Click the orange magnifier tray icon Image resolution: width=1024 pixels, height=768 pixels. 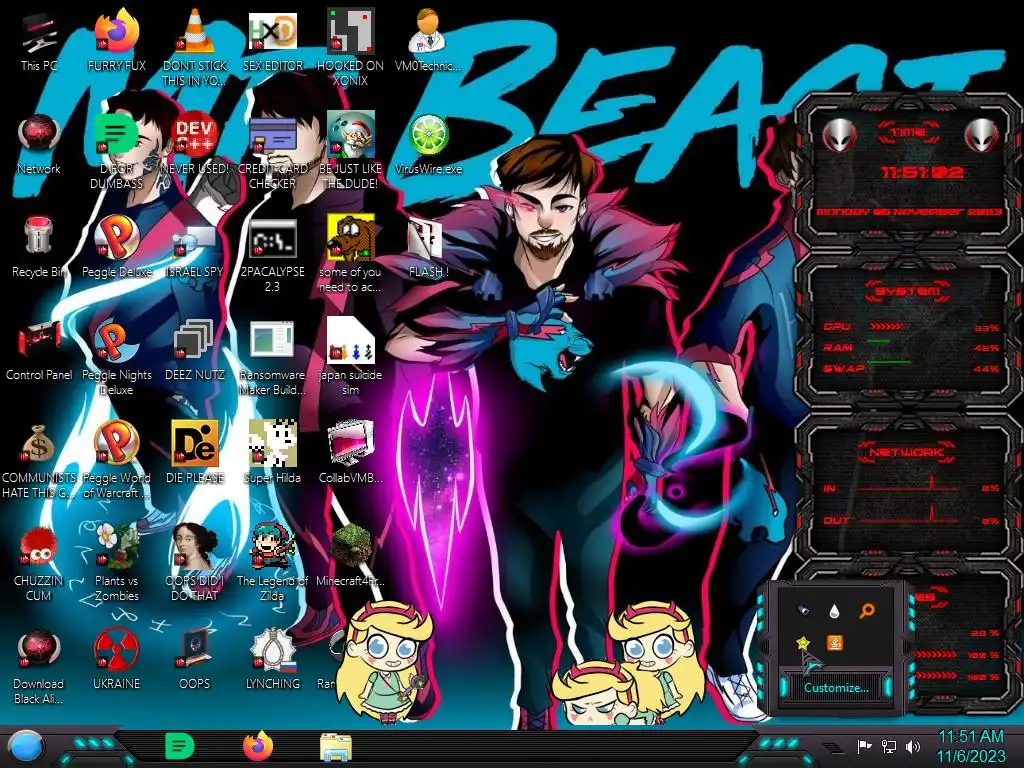[x=867, y=611]
